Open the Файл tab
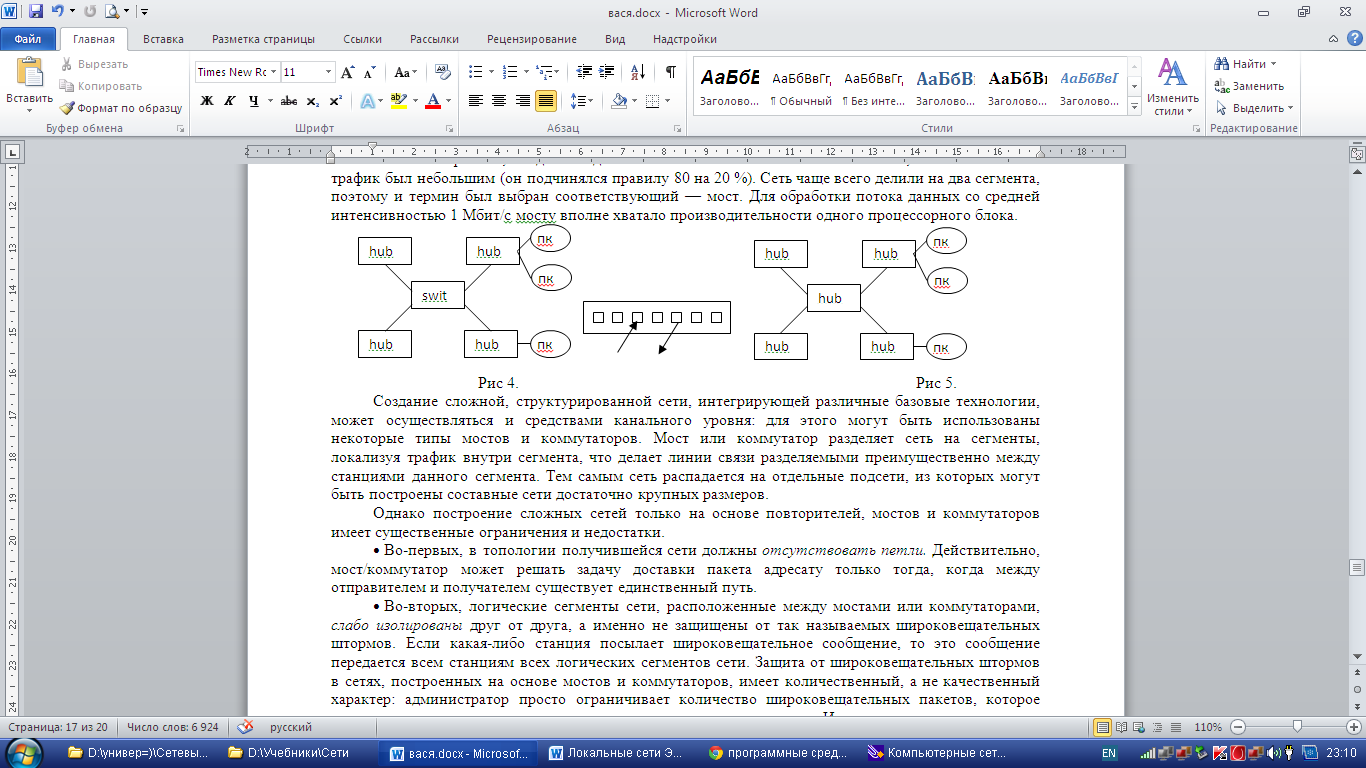 28,39
